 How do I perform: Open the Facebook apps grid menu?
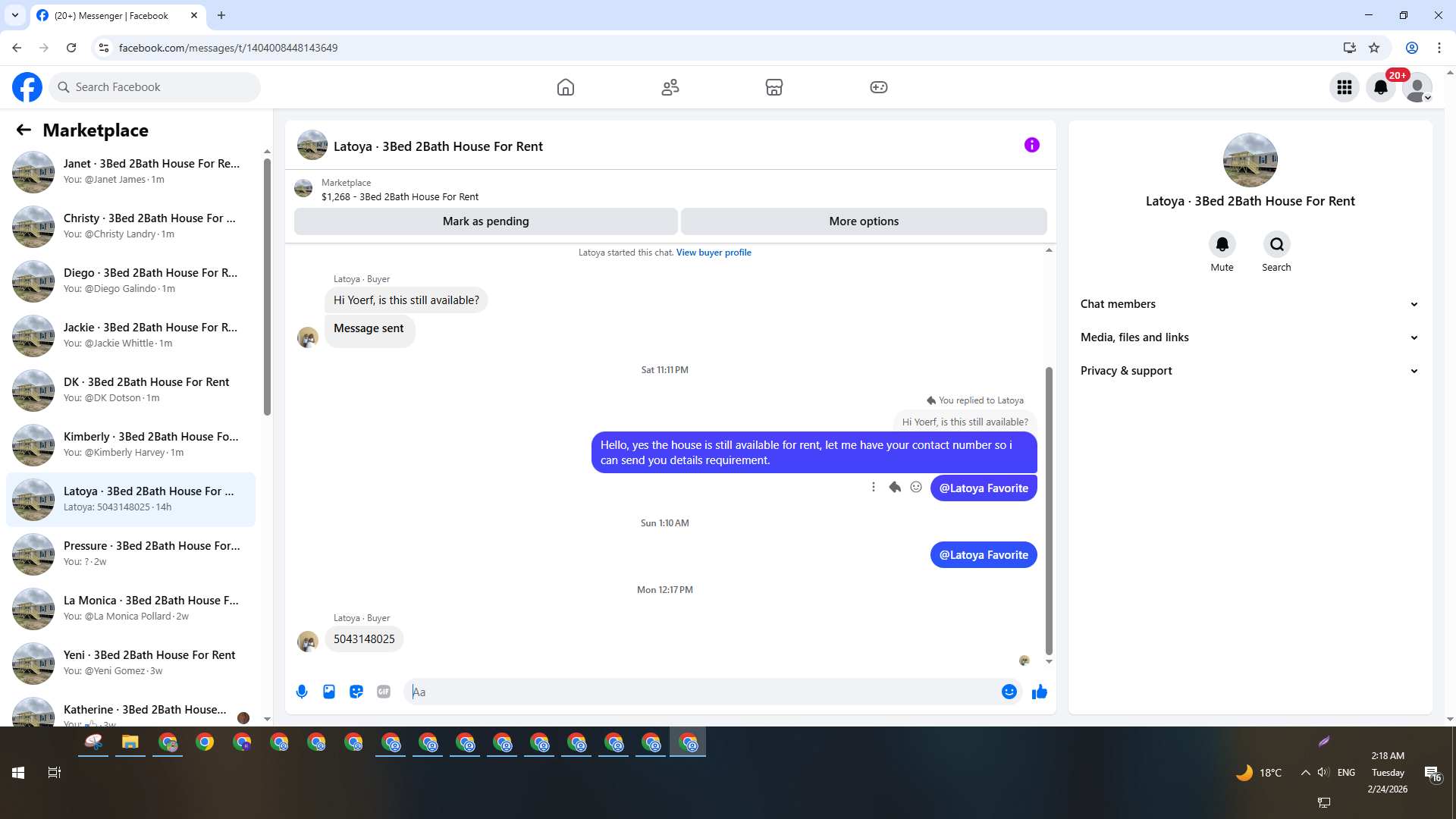1344,87
